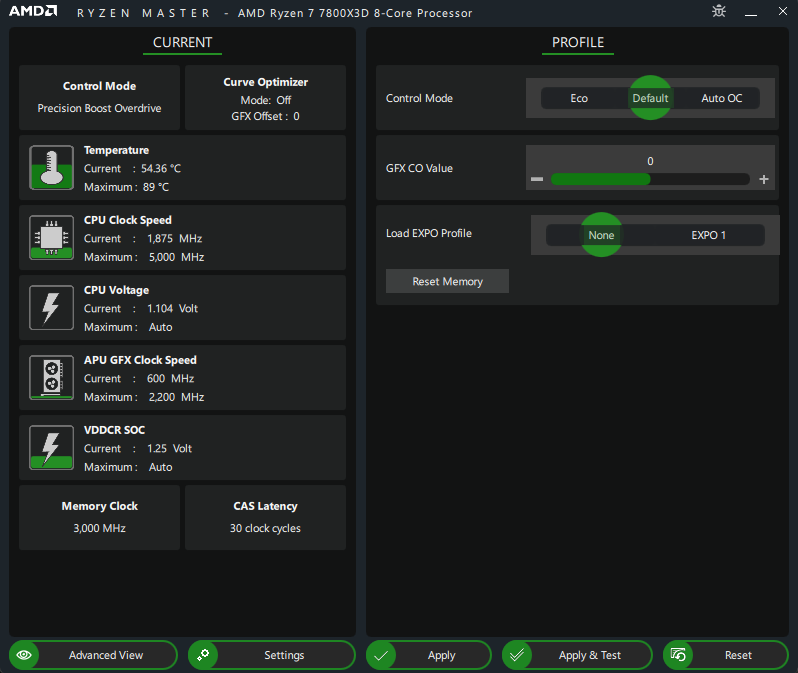
Task: Select Eco control mode
Action: tap(579, 98)
